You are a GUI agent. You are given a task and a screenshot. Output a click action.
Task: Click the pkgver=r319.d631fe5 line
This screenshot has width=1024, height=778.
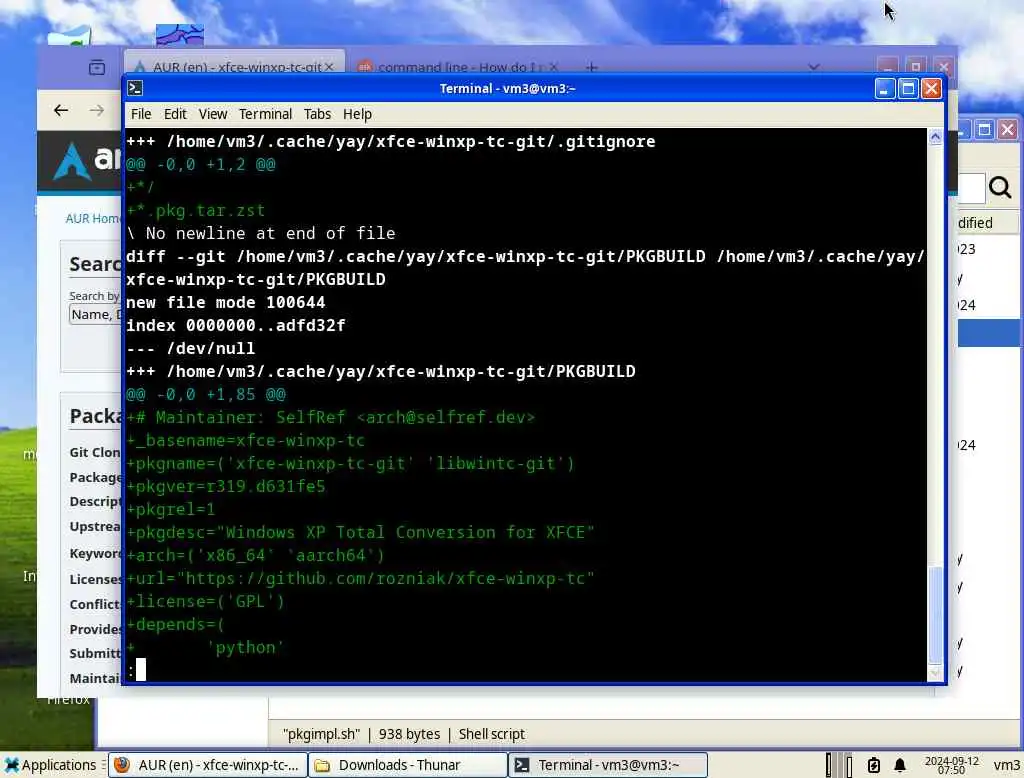(x=225, y=487)
